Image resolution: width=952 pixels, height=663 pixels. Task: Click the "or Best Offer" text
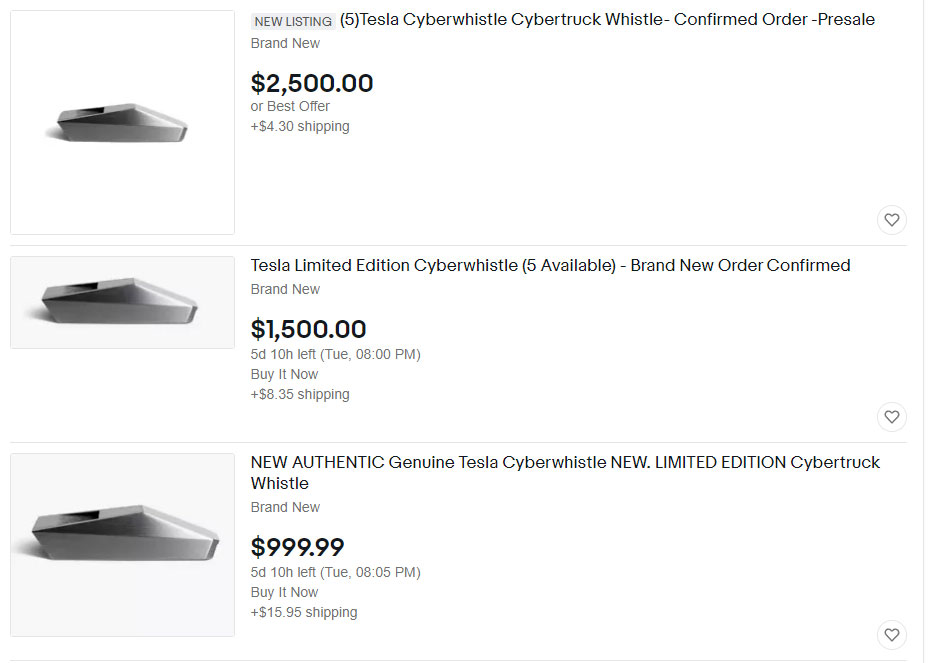290,106
